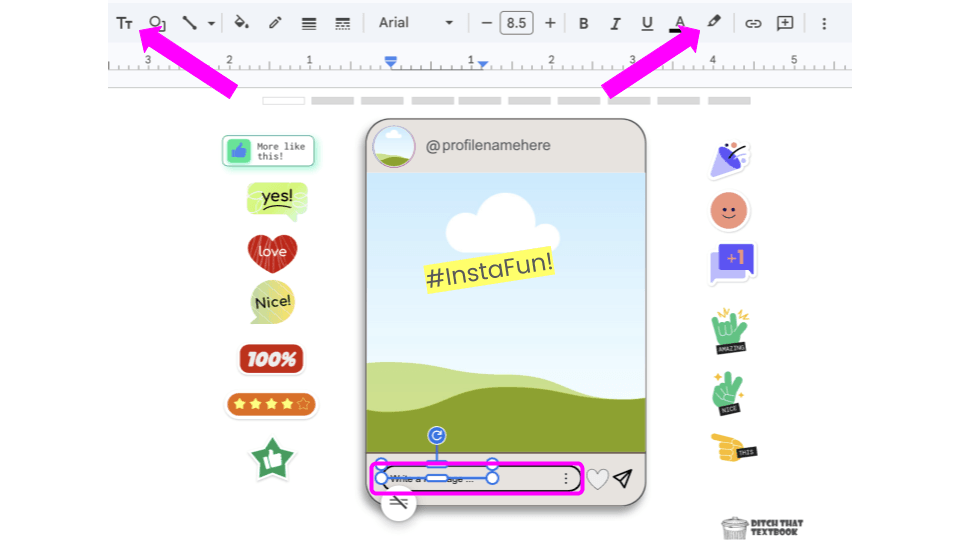This screenshot has height=540, width=960.
Task: Select the peace sign NICE sticker
Action: (728, 394)
